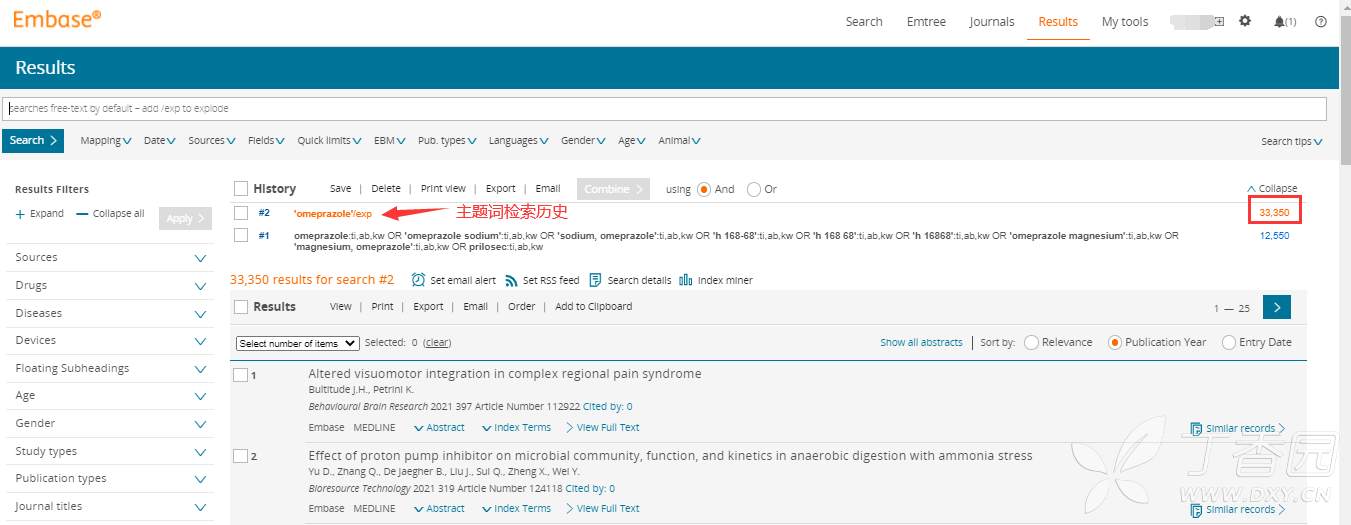Click the blue Search button
Viewport: 1351px width, 525px height.
tap(33, 141)
